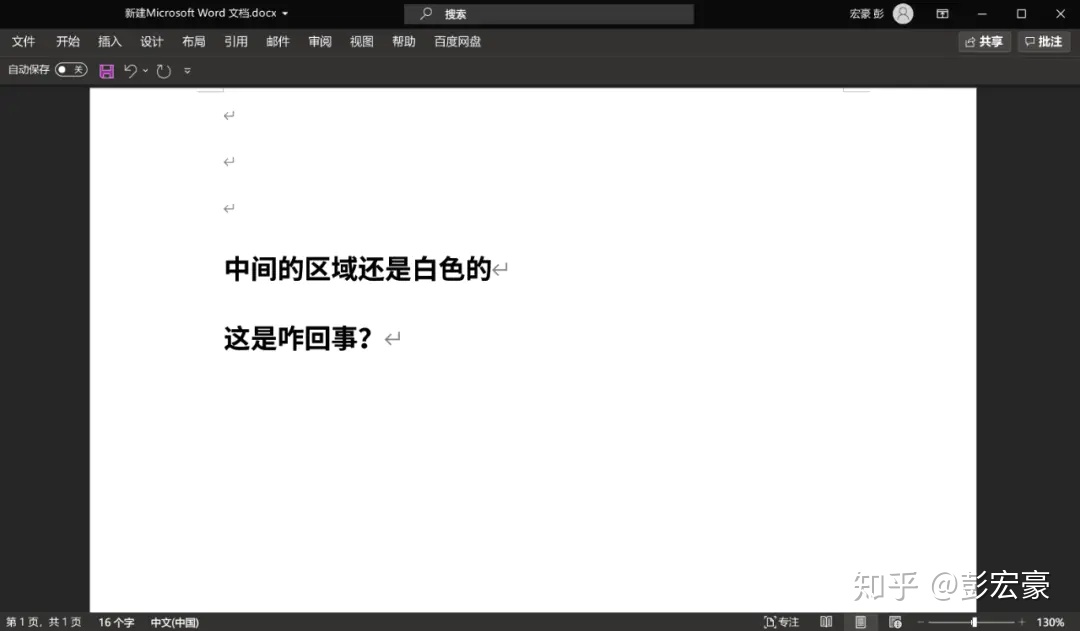This screenshot has width=1080, height=631.
Task: Undo the last action
Action: (130, 70)
